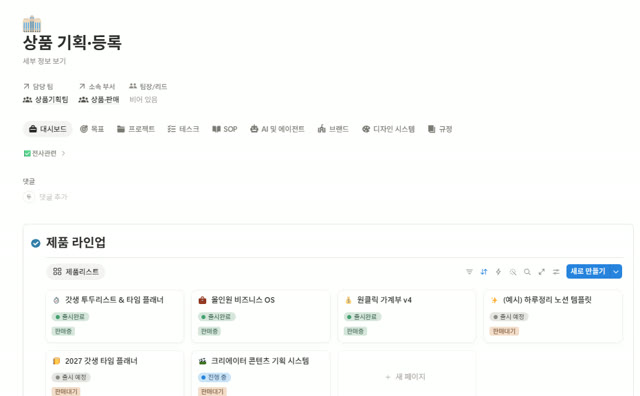Expand the chevron after 전사관련
Viewport: 640px width, 396px height.
pos(63,154)
